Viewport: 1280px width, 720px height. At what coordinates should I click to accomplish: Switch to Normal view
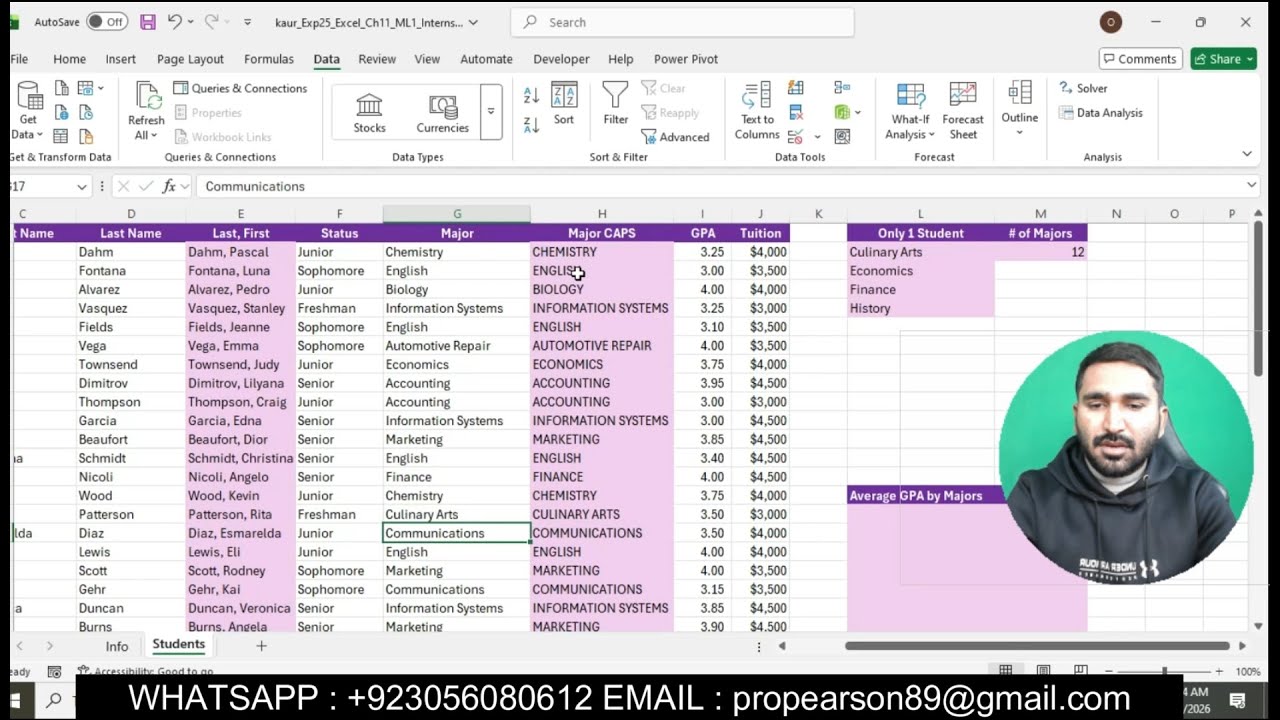(1006, 671)
